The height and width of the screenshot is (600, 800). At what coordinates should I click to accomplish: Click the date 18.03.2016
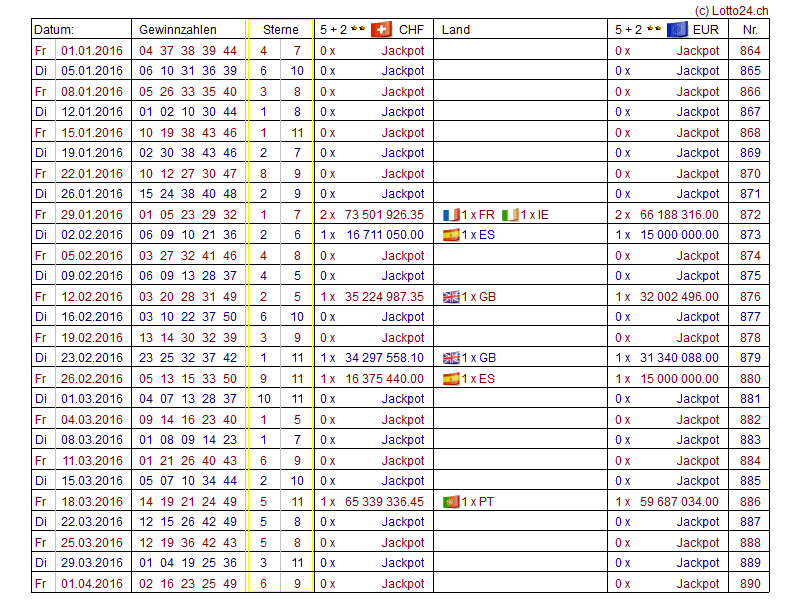click(x=92, y=502)
